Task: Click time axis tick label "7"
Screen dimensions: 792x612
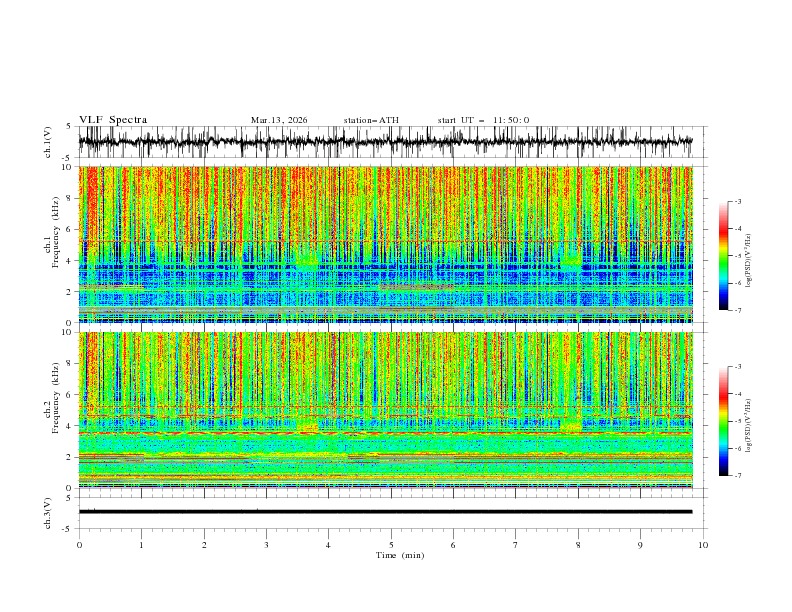Action: 516,545
